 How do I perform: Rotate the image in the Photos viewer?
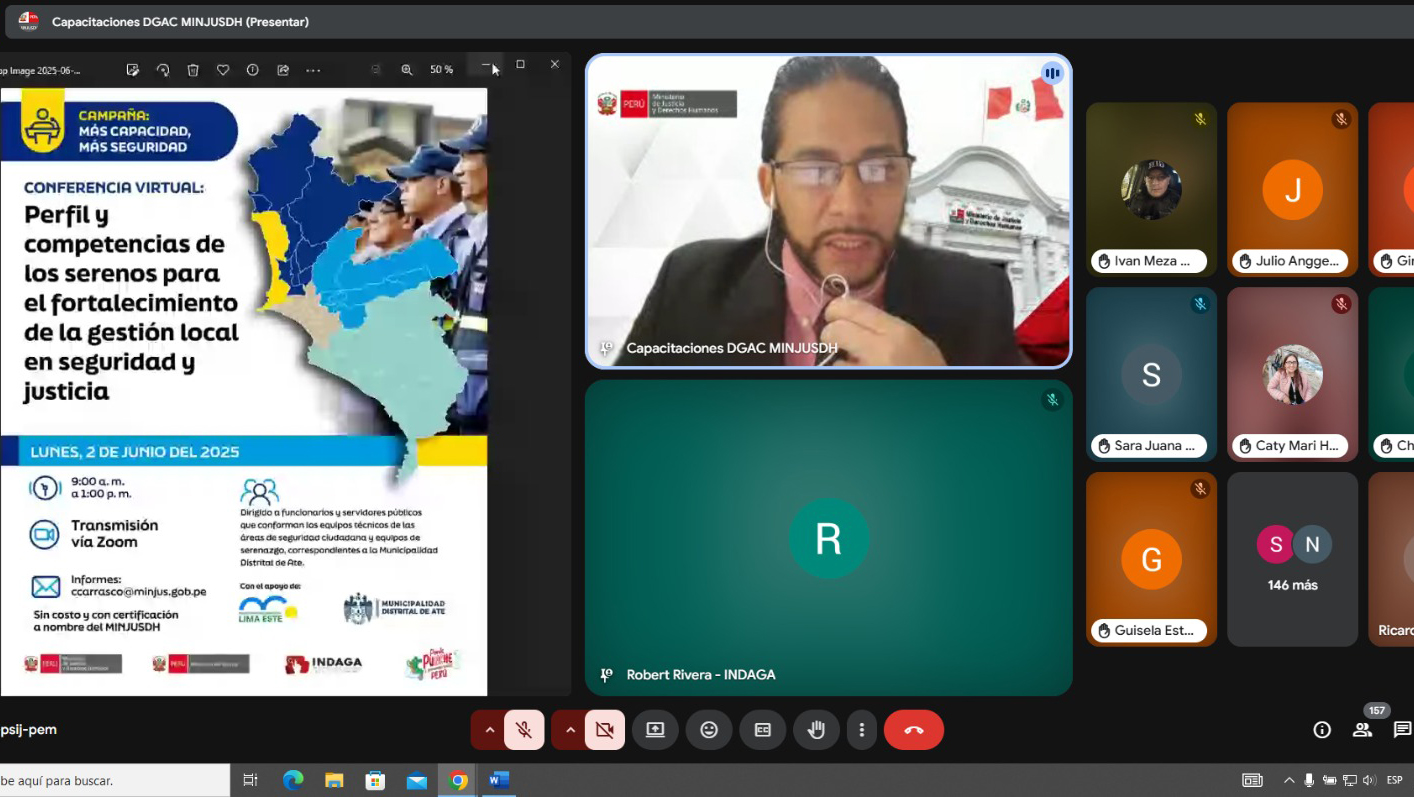[163, 69]
